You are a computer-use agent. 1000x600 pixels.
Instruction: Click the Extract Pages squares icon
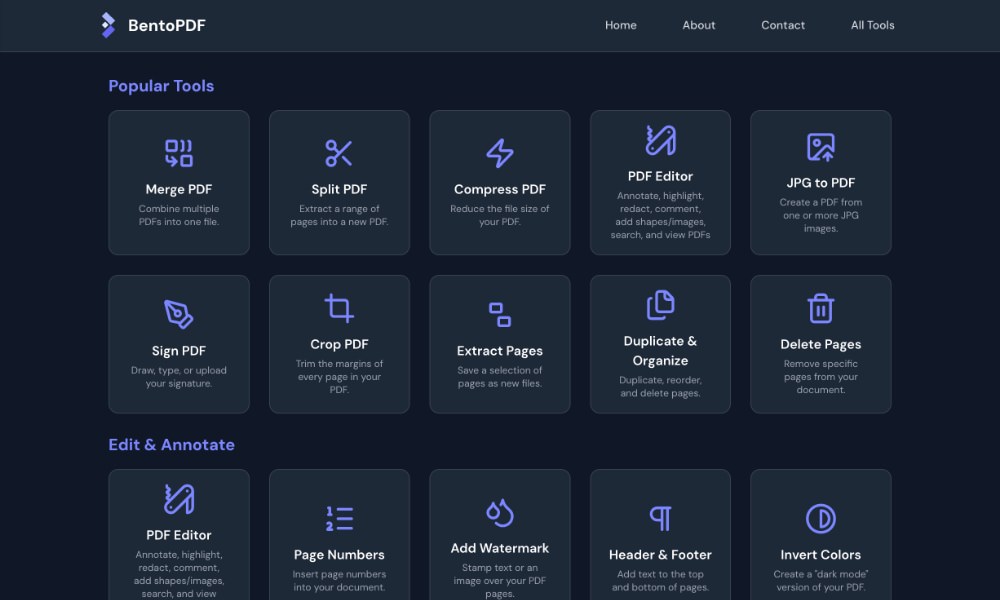click(x=499, y=311)
